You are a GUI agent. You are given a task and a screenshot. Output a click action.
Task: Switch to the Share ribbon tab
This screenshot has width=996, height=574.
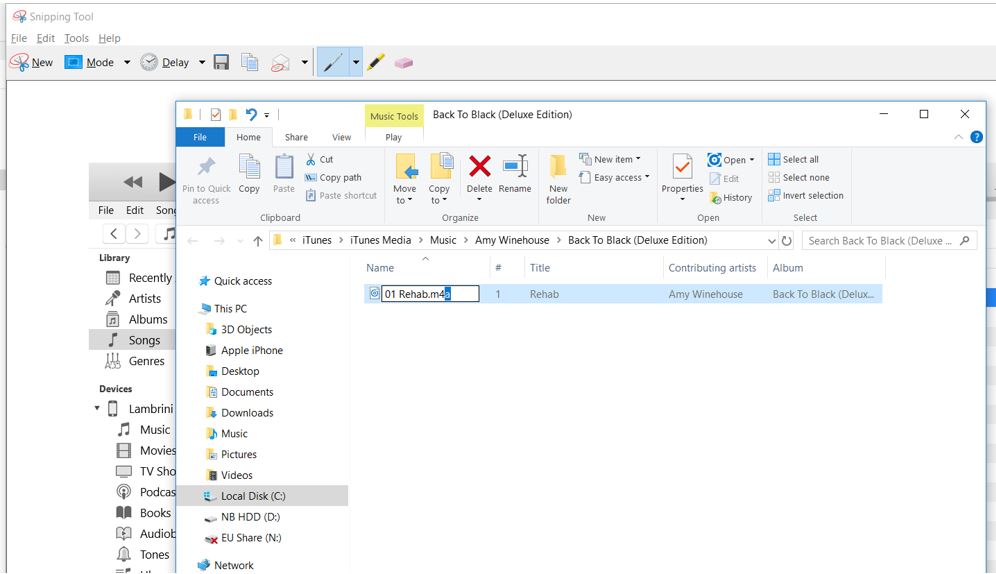[296, 137]
